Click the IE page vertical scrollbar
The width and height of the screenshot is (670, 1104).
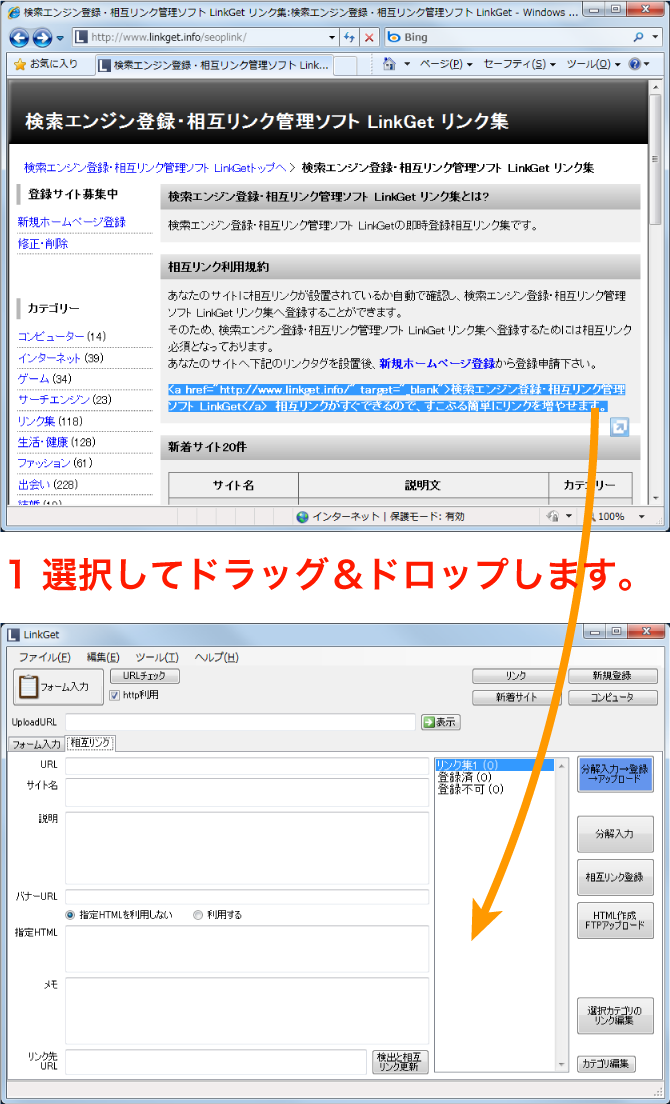point(656,291)
